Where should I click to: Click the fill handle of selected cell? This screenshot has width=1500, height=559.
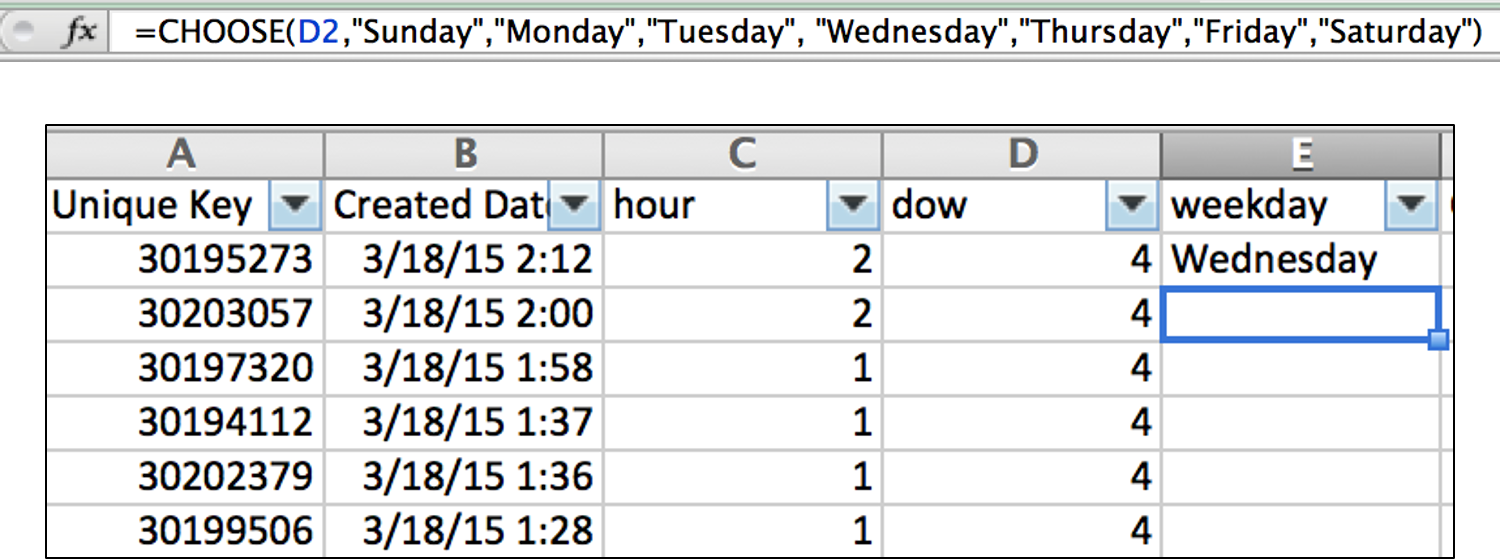tap(1439, 341)
